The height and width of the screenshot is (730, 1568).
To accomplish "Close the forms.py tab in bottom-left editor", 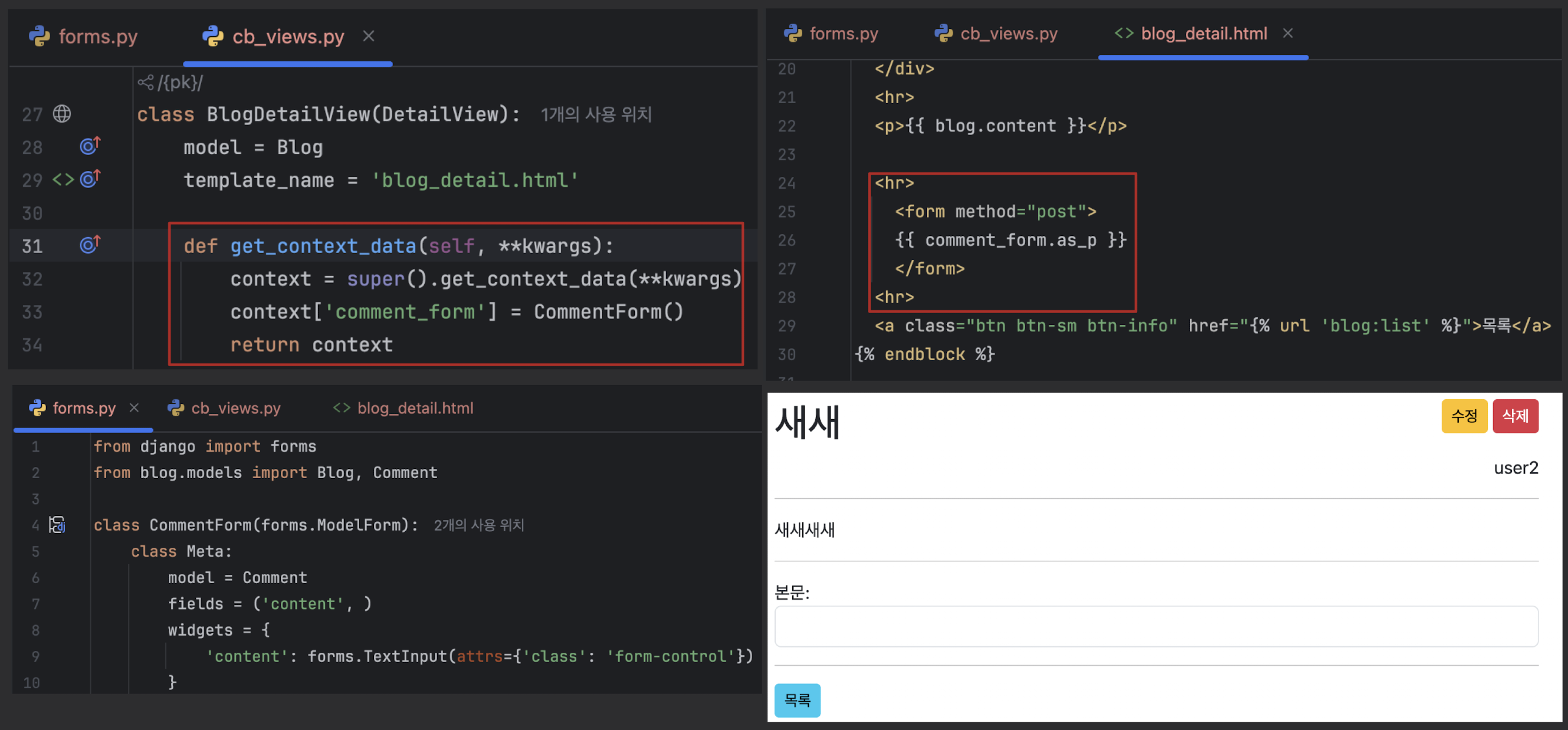I will 134,407.
